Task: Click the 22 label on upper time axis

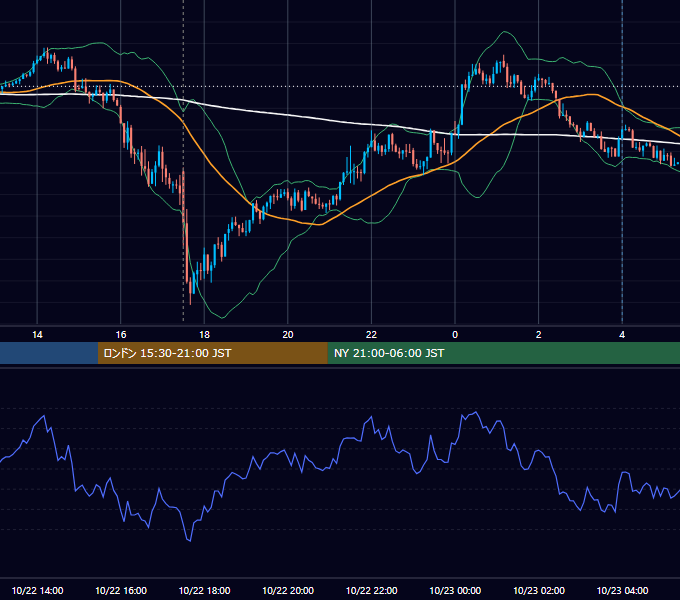Action: tap(371, 335)
